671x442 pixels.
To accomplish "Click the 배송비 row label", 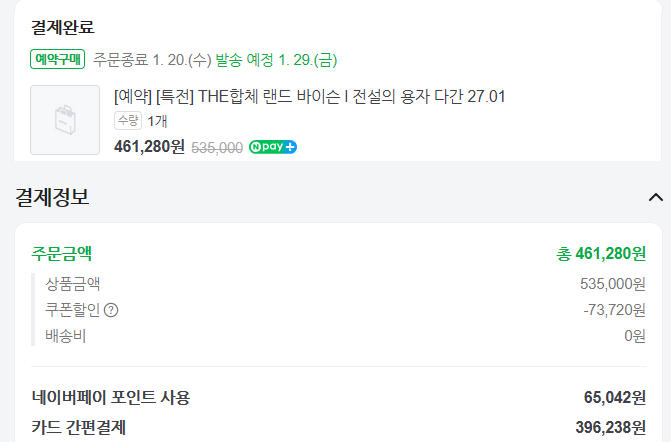I will (x=66, y=336).
